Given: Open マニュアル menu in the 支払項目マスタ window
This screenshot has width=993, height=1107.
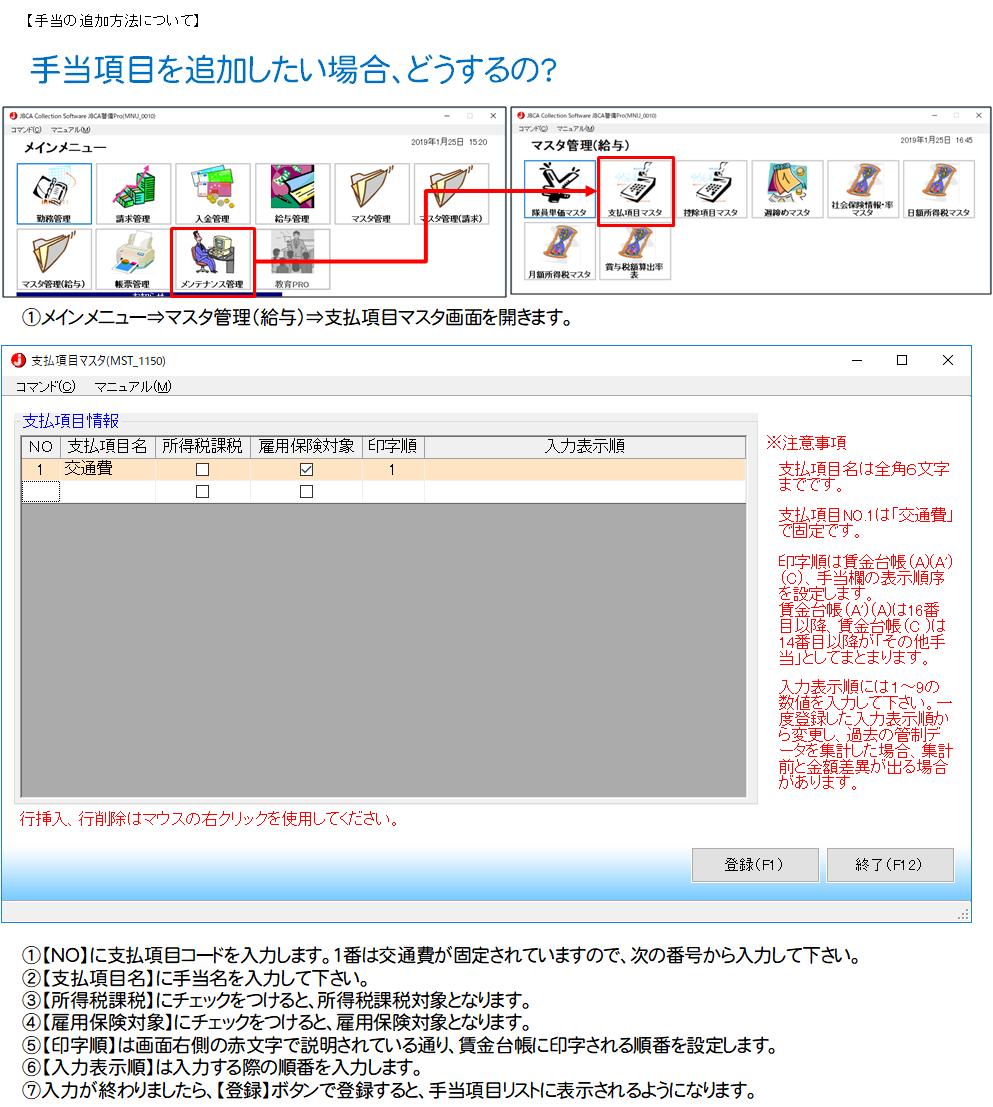Looking at the screenshot, I should (132, 386).
